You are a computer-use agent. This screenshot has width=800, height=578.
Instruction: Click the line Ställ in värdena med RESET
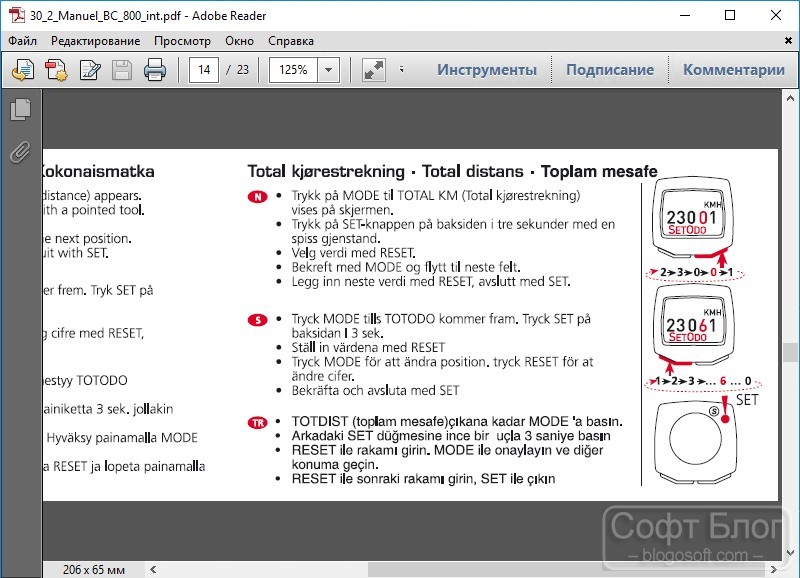[368, 348]
